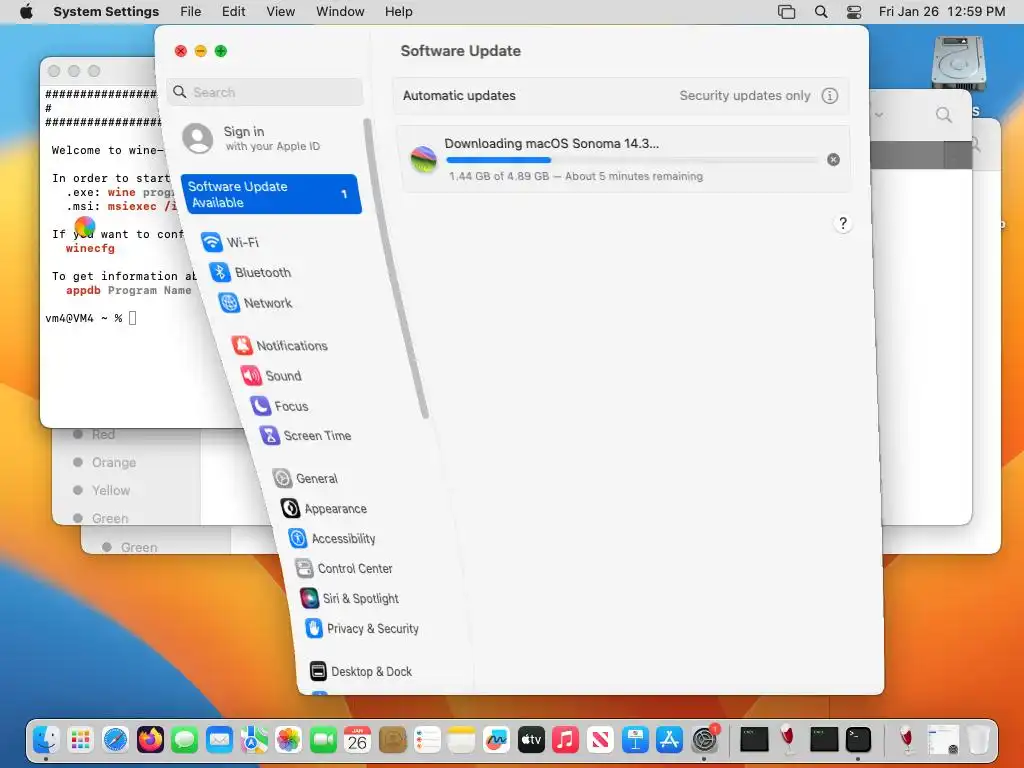
Task: Select General in the settings sidebar
Action: [305, 479]
